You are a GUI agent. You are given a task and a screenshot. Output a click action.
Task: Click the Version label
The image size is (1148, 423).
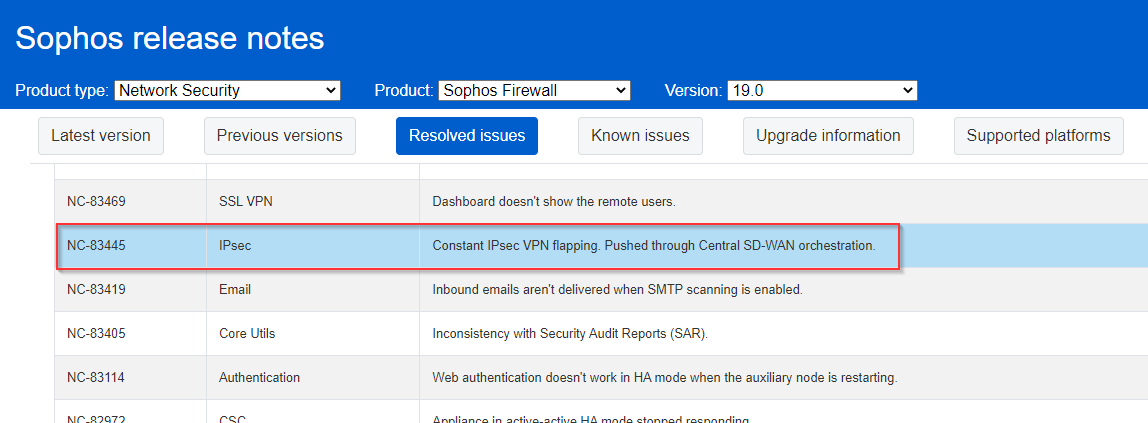tap(693, 91)
